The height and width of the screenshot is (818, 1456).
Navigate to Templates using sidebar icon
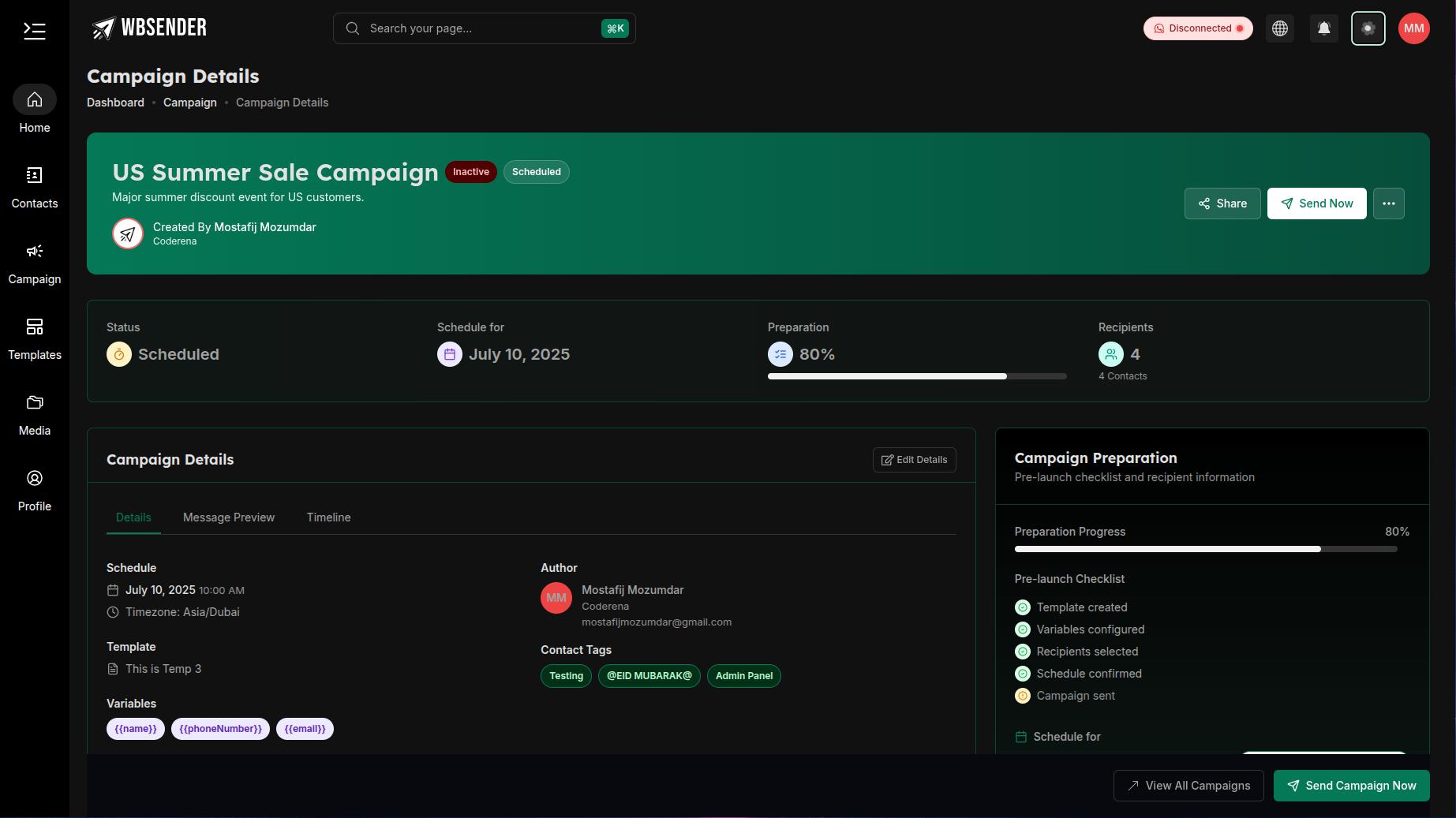(34, 338)
